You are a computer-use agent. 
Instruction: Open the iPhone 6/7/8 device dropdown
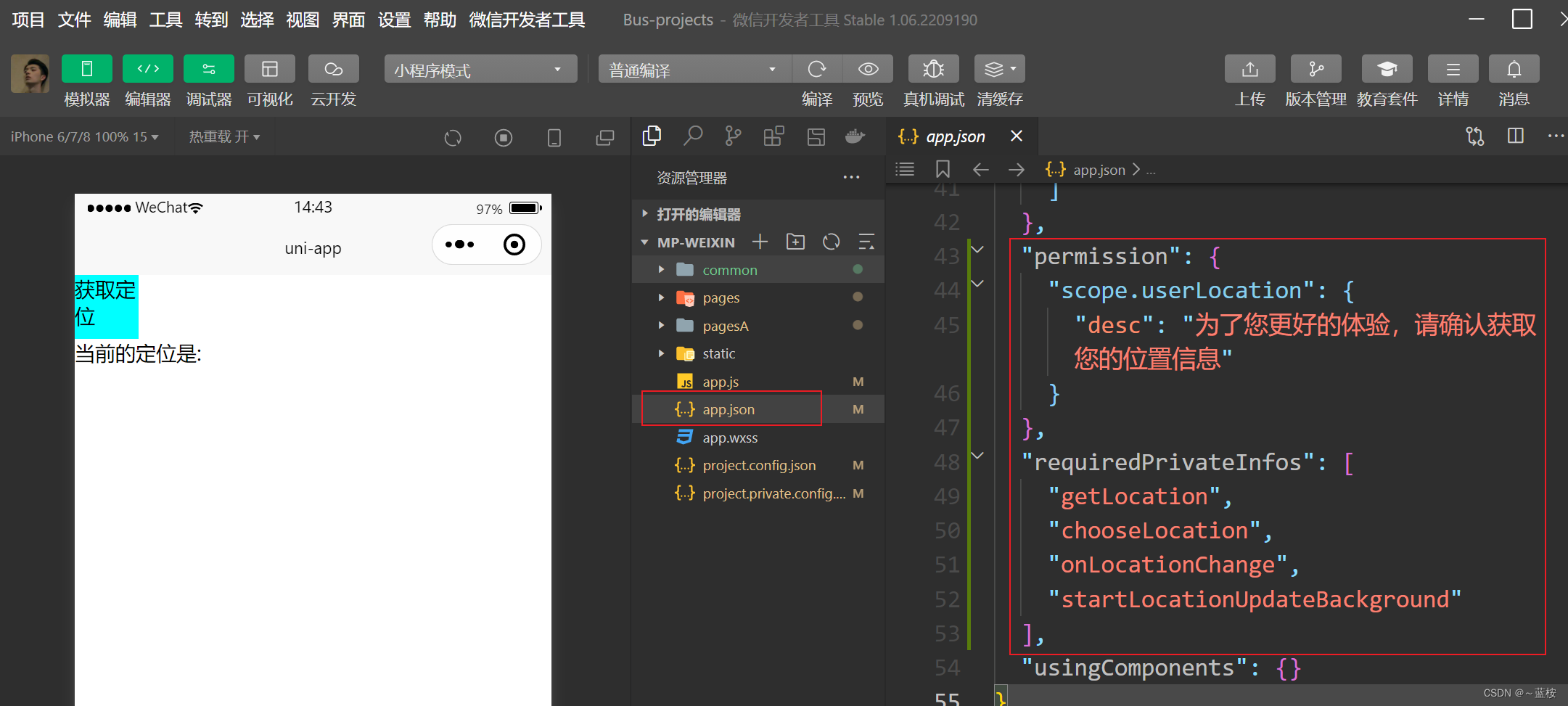pyautogui.click(x=84, y=136)
